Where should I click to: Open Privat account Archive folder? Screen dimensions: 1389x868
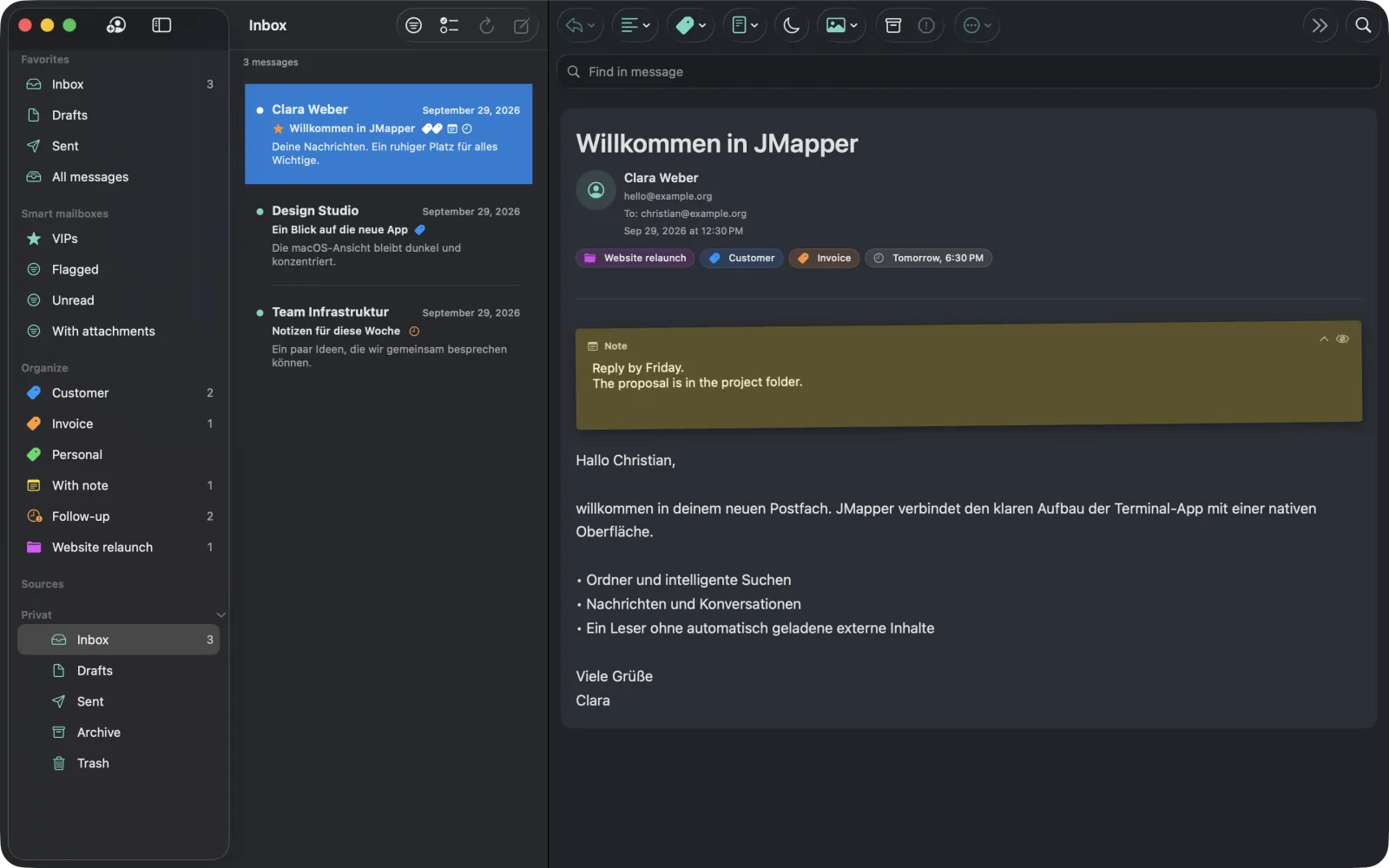119,732
